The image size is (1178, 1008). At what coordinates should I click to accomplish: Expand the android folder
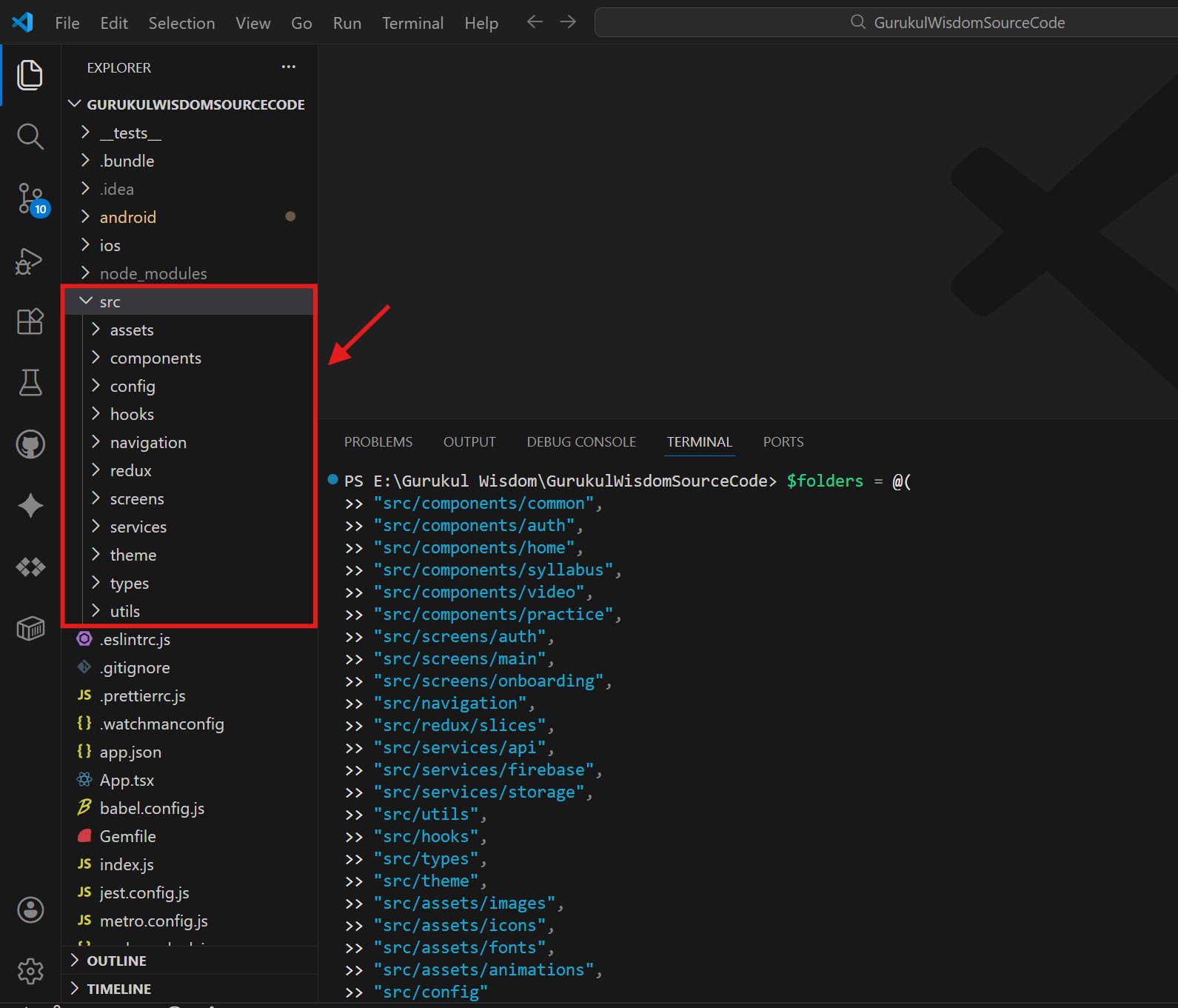click(x=127, y=217)
